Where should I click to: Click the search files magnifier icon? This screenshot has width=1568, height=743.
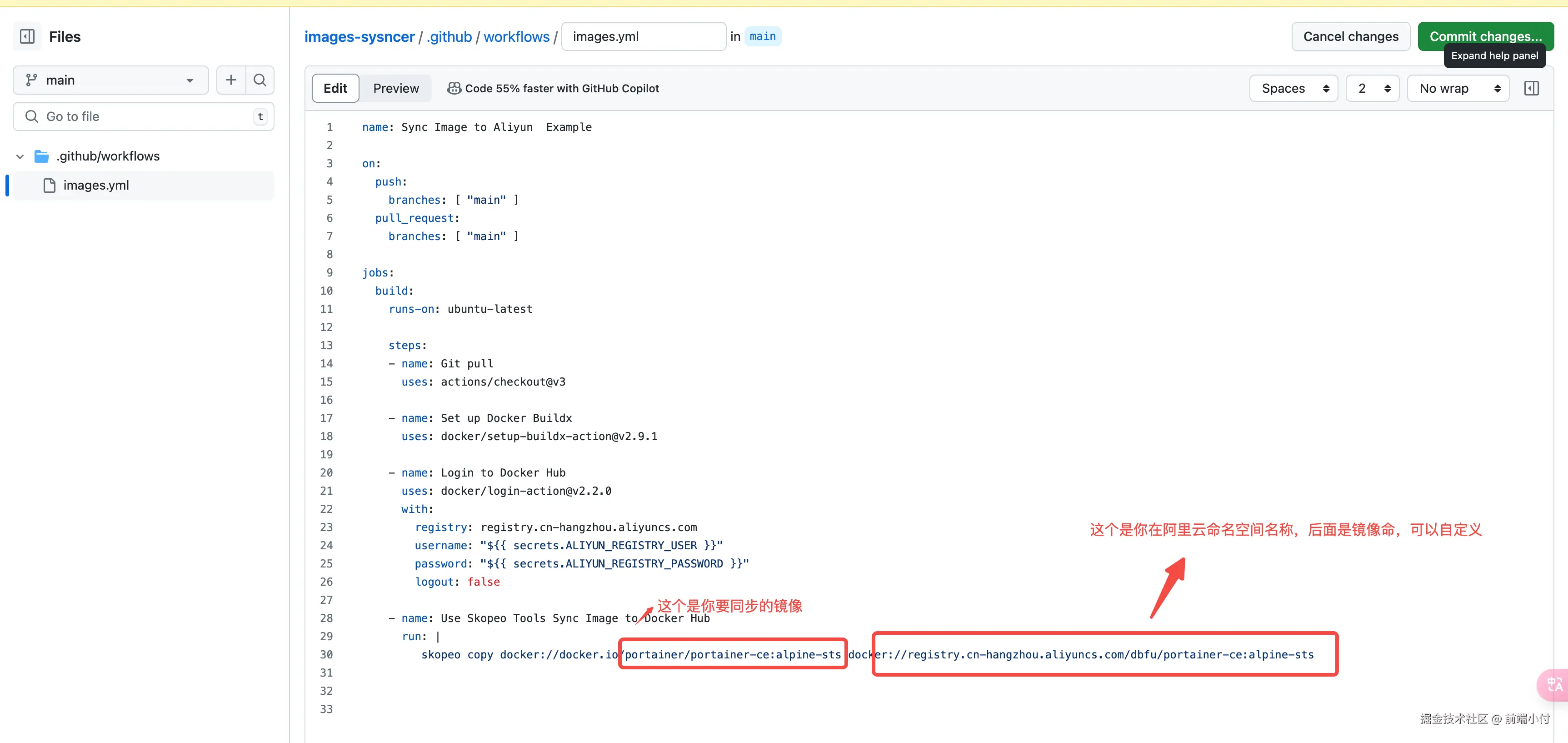coord(260,80)
